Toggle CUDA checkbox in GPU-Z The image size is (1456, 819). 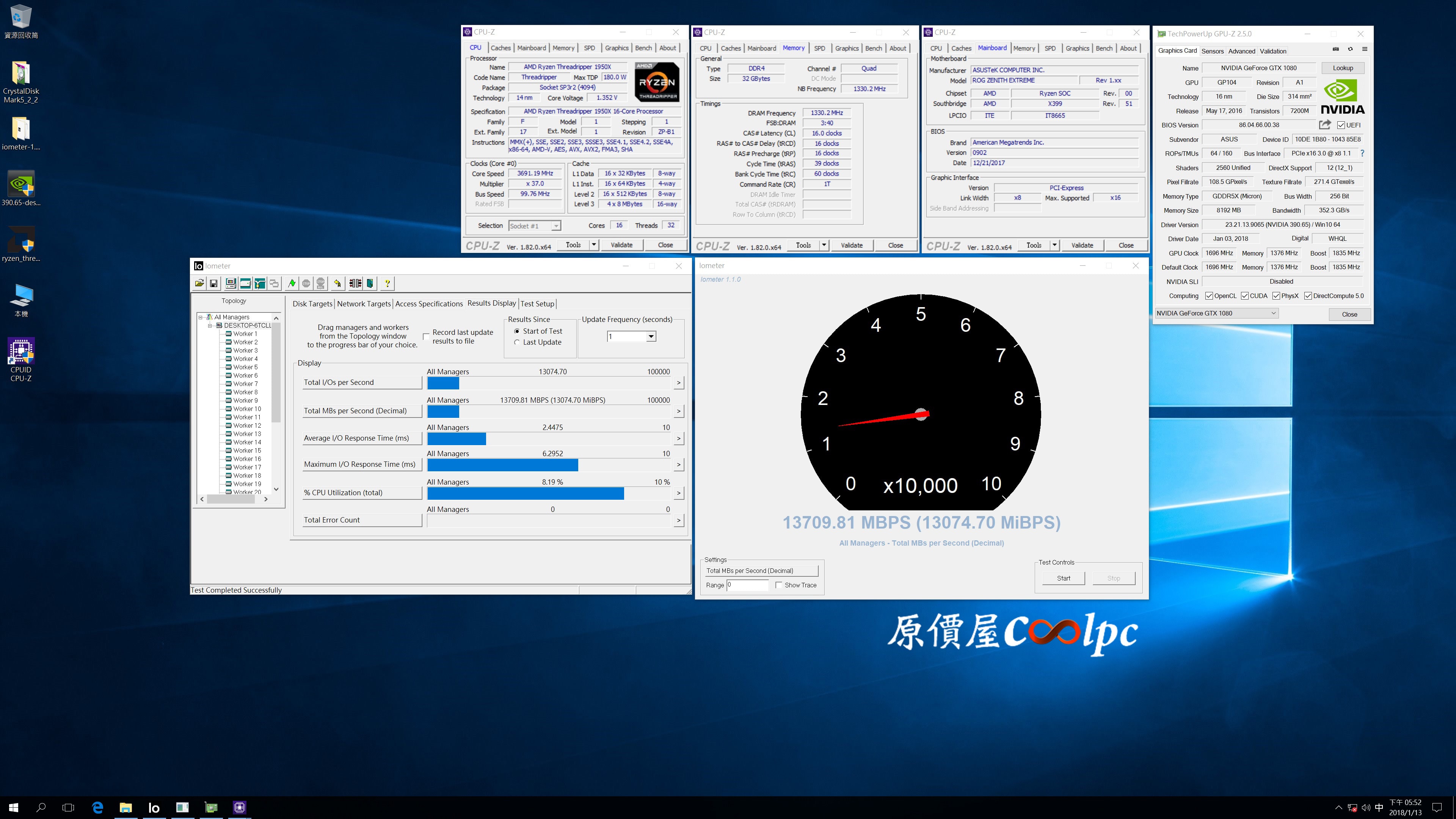(1244, 296)
